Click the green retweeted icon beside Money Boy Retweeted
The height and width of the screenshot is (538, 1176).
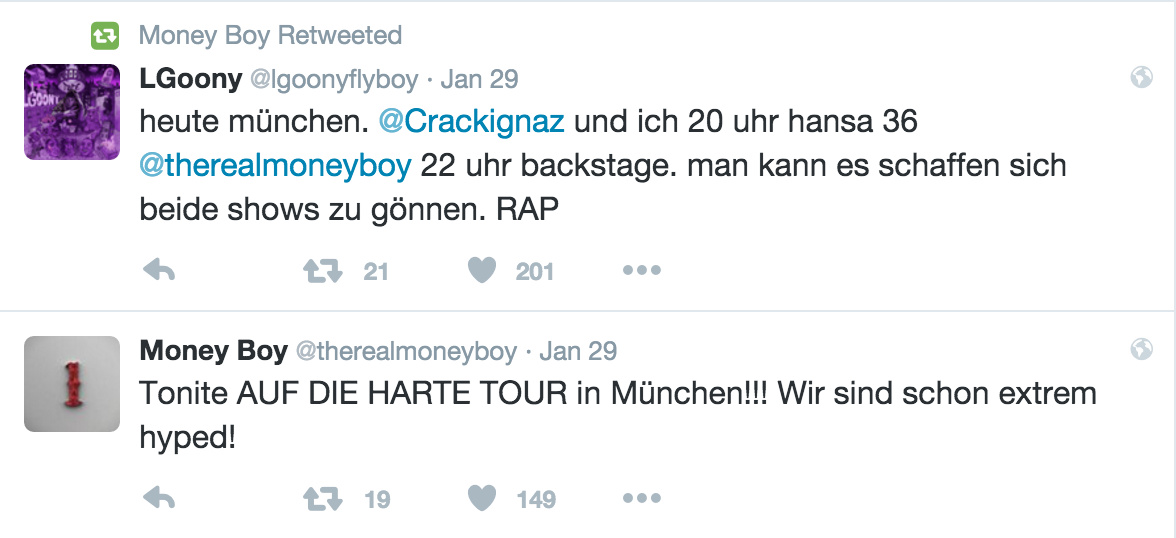(x=105, y=36)
